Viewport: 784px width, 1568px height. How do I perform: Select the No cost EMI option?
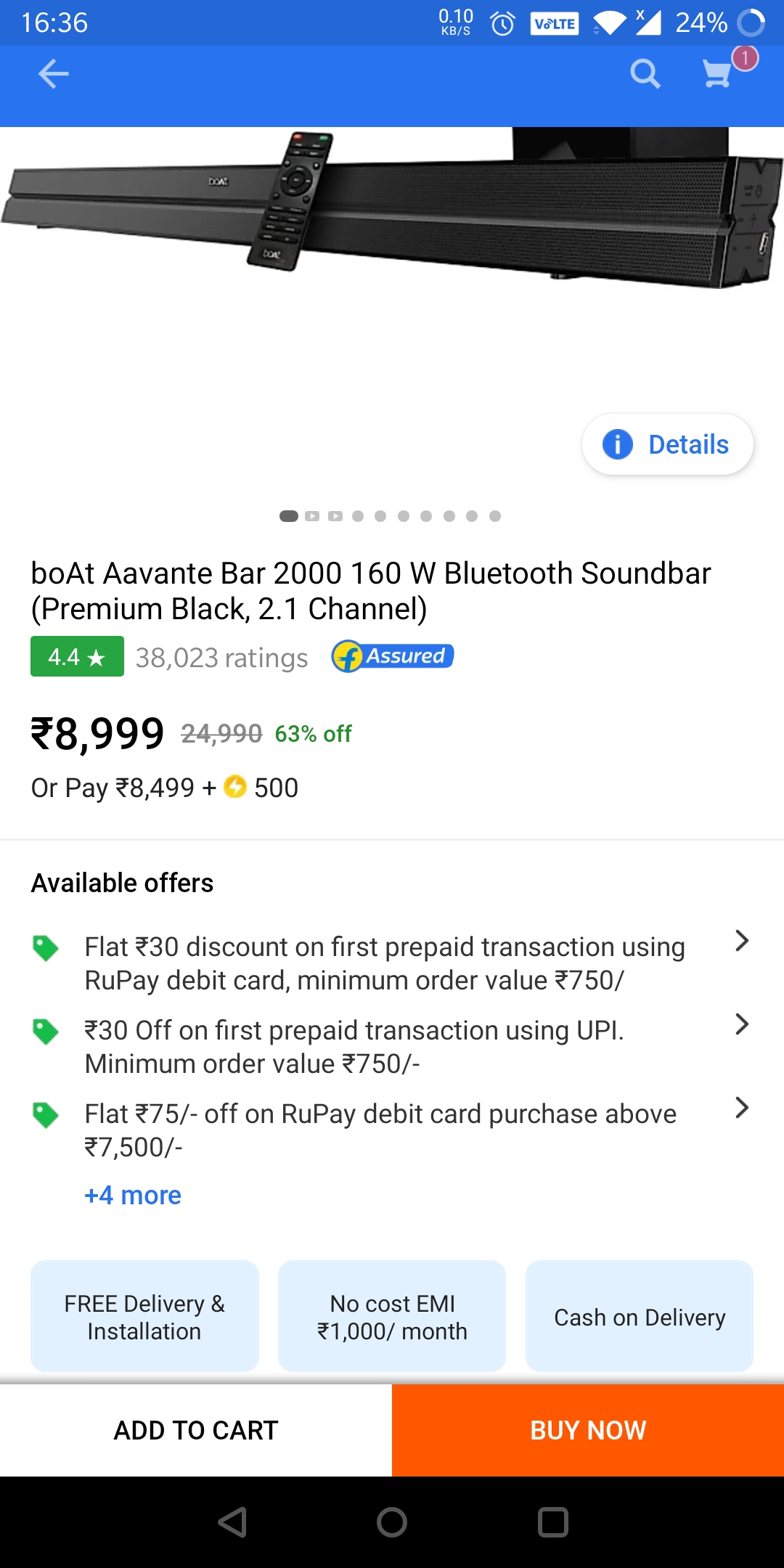pos(392,1317)
